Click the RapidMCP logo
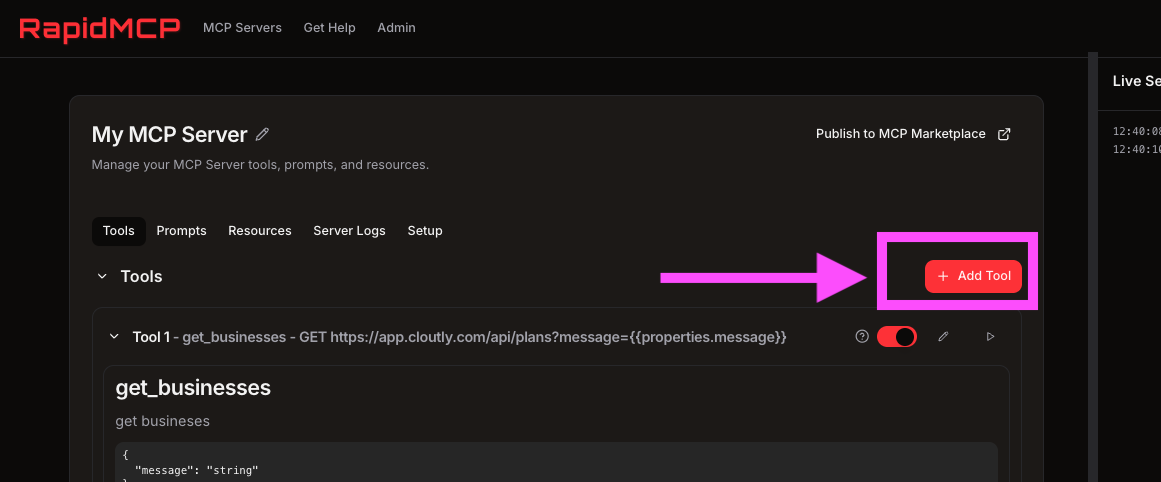This screenshot has height=482, width=1161. 99,28
